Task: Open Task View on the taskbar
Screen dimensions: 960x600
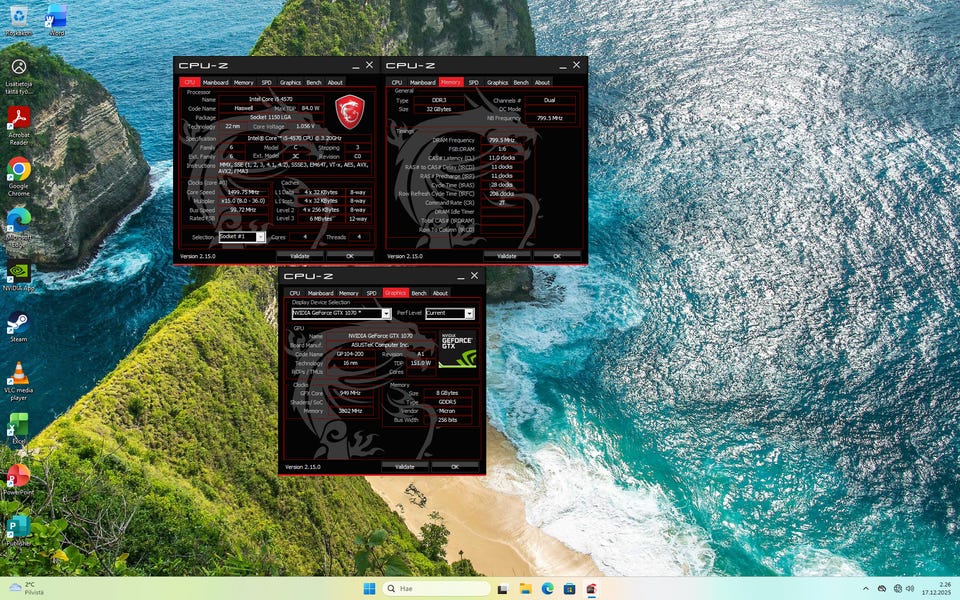Action: pos(503,588)
